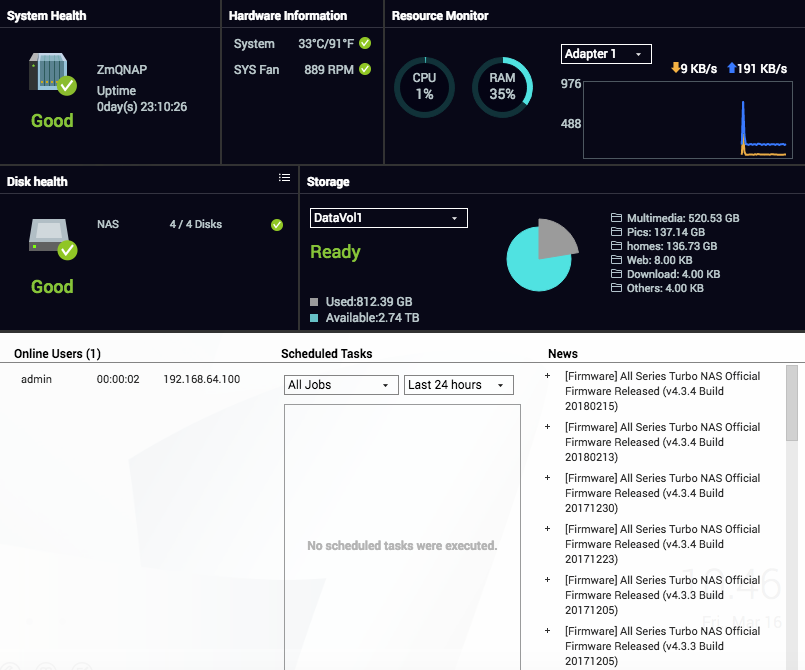Viewport: 805px width, 670px height.
Task: Click the Pics folder icon
Action: coord(616,232)
